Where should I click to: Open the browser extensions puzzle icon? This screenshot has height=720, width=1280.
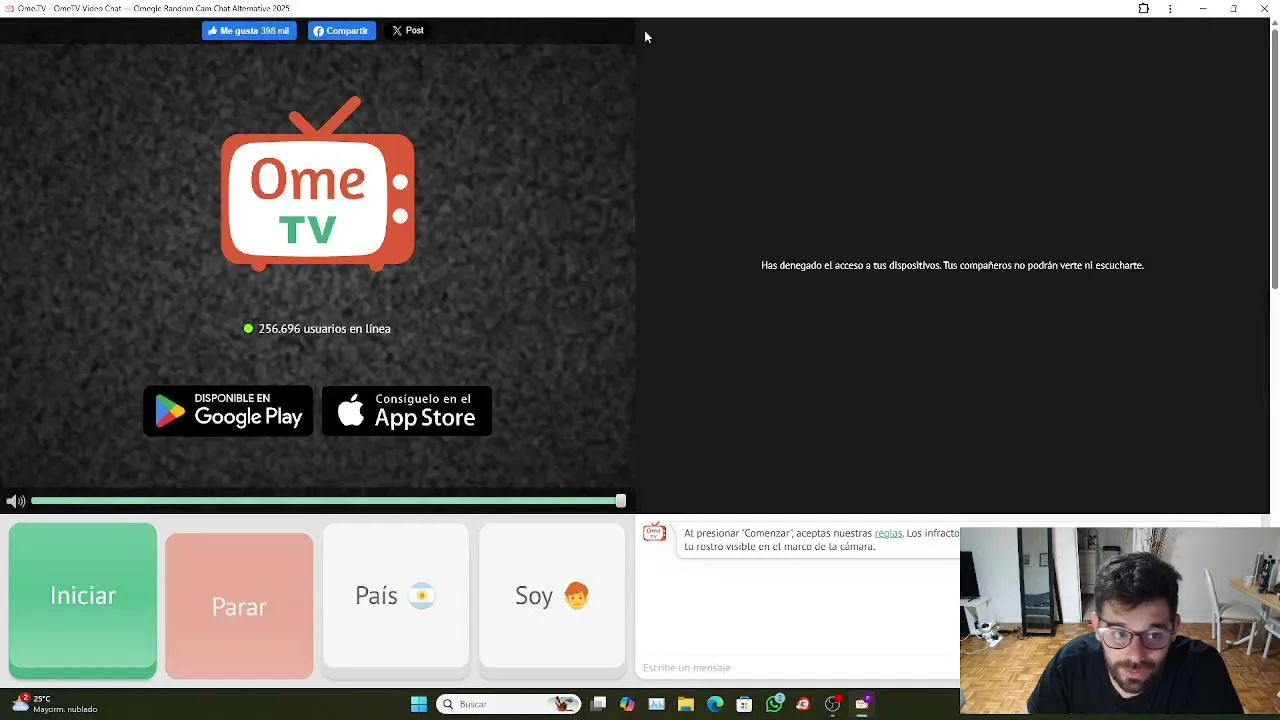1144,9
